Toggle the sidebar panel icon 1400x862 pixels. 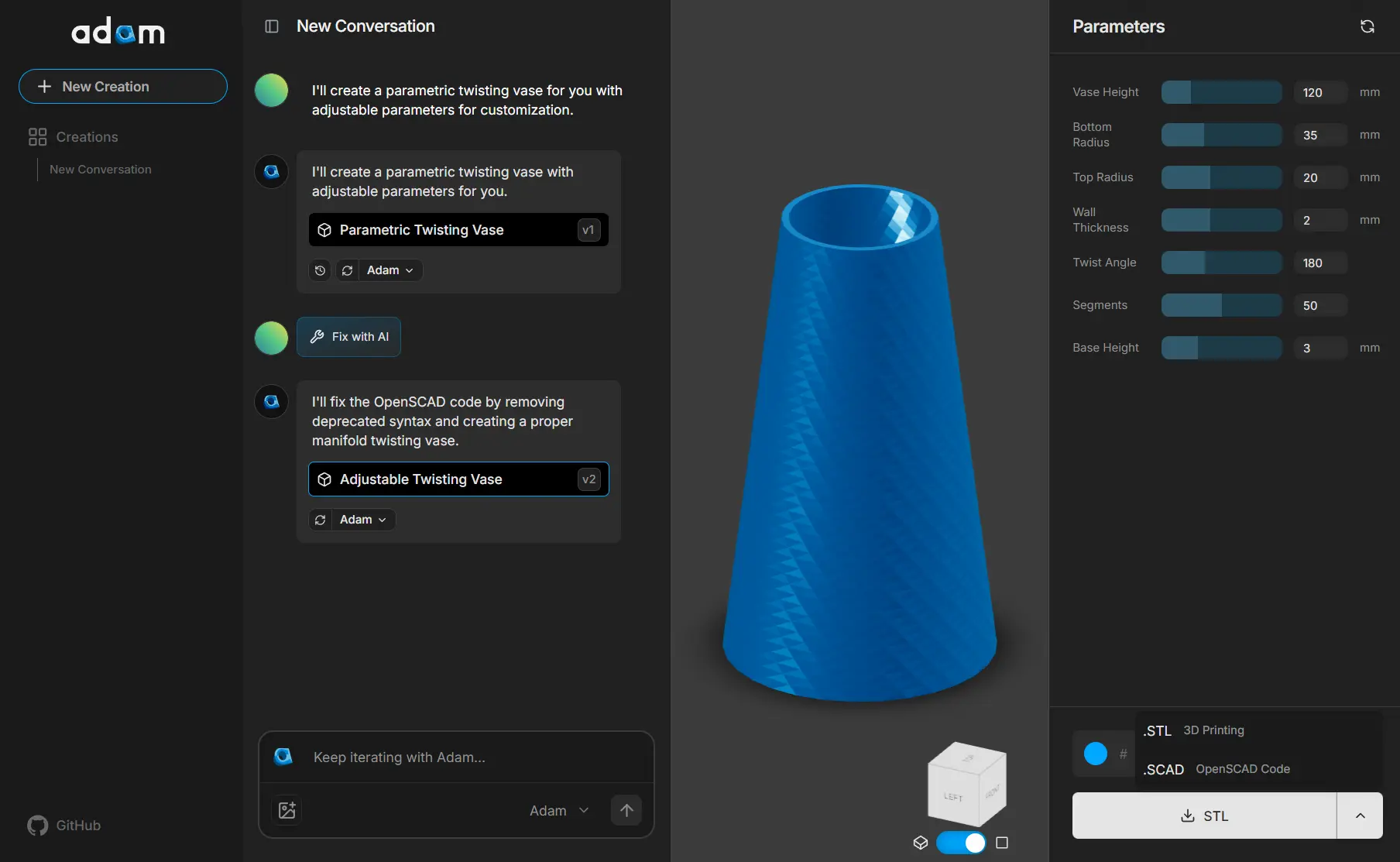272,26
